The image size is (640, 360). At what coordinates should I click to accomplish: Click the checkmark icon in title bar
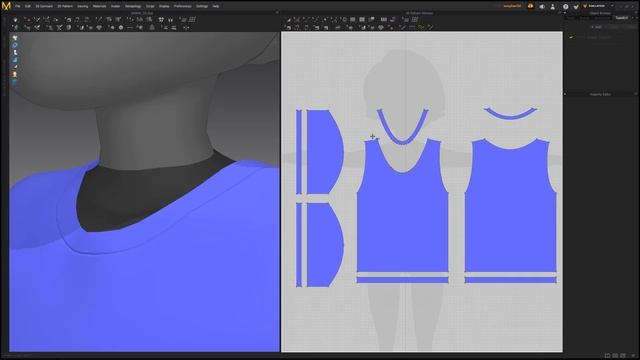576,7
